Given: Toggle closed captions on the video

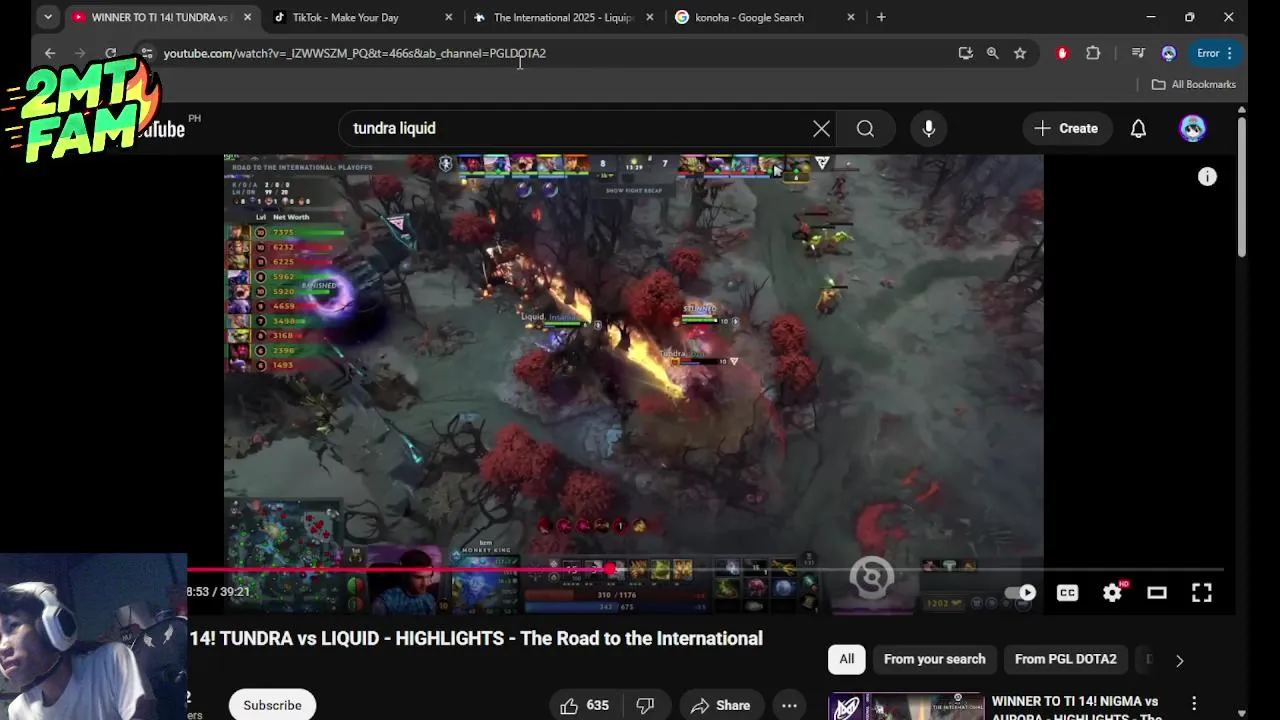Looking at the screenshot, I should 1068,593.
